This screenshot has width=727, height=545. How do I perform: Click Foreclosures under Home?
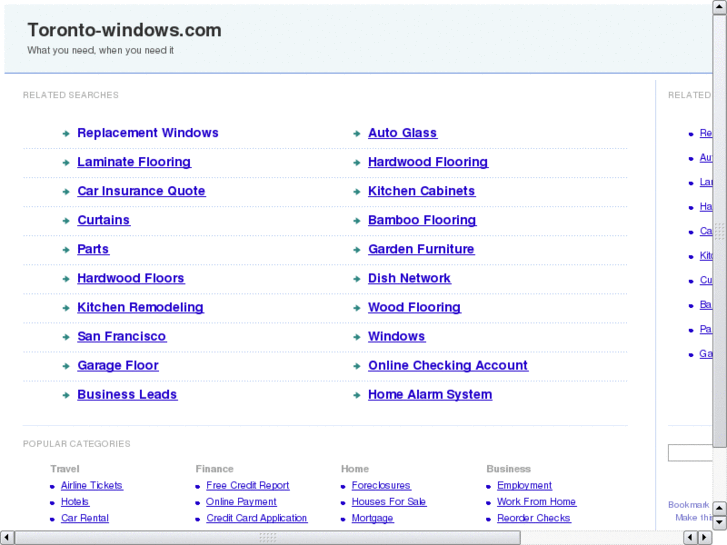tap(381, 486)
